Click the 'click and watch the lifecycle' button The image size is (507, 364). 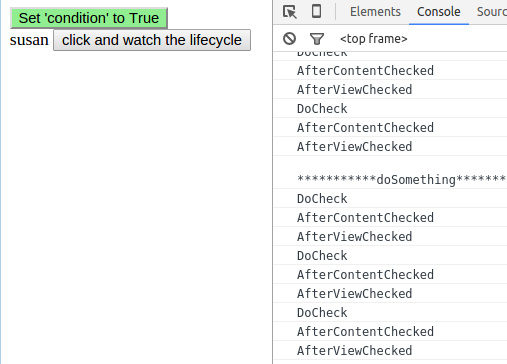(152, 40)
